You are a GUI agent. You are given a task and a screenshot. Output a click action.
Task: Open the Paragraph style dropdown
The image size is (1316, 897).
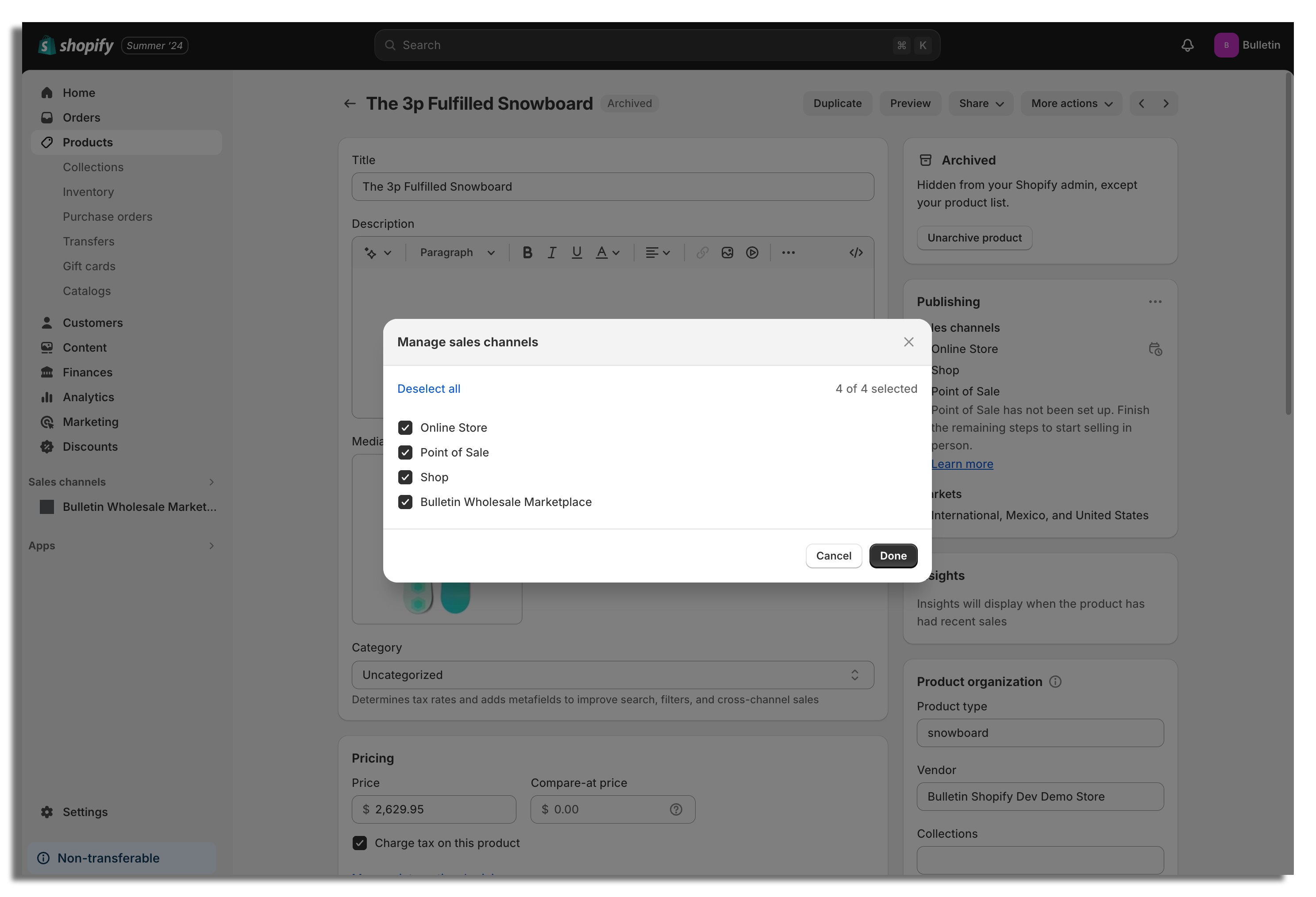[457, 253]
